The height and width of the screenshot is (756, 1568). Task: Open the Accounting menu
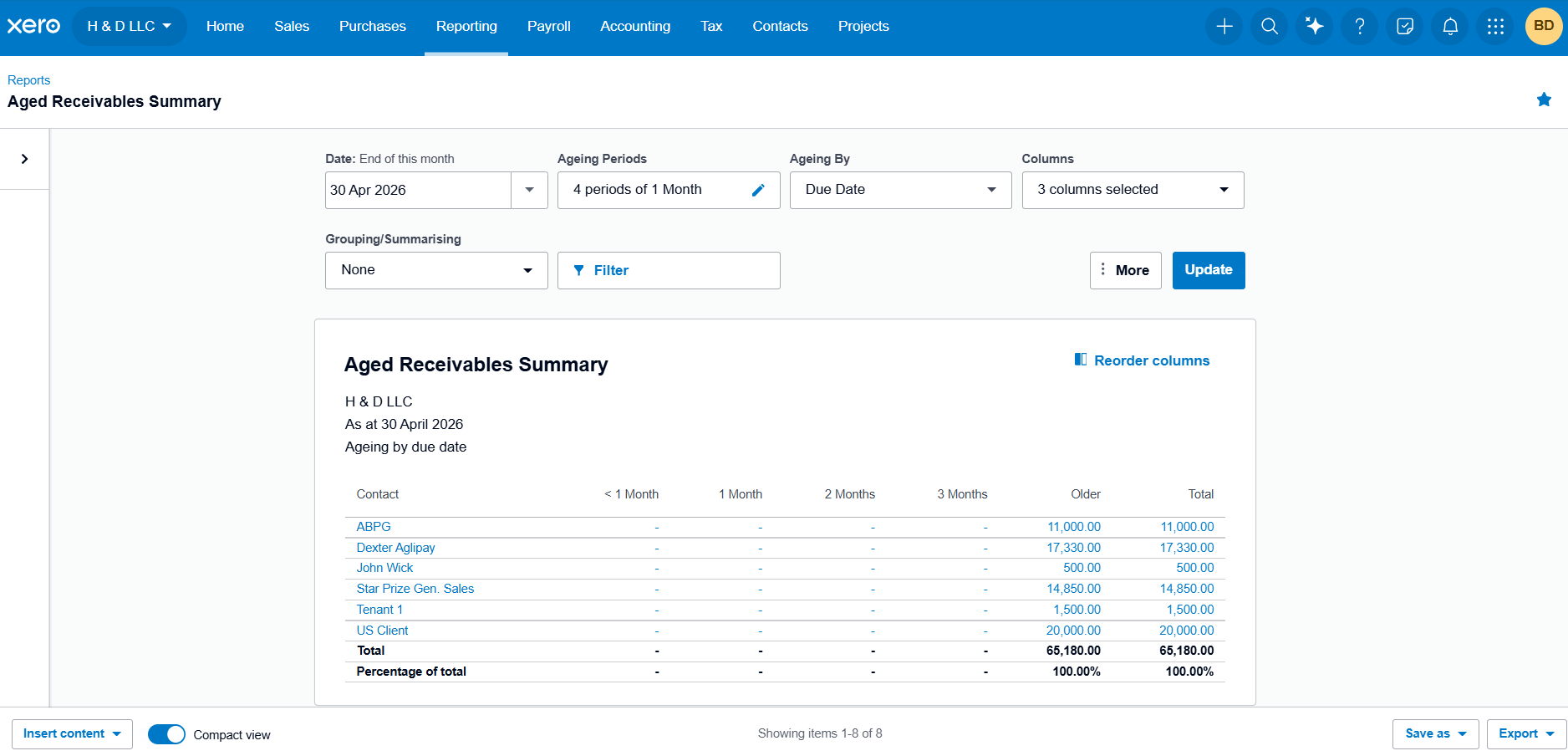[635, 27]
